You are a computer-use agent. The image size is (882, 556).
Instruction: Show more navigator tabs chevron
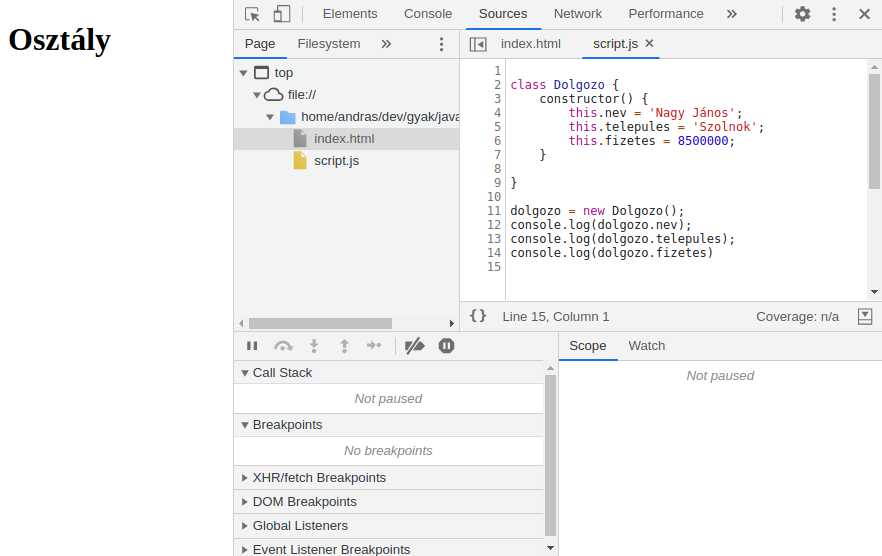coord(386,44)
